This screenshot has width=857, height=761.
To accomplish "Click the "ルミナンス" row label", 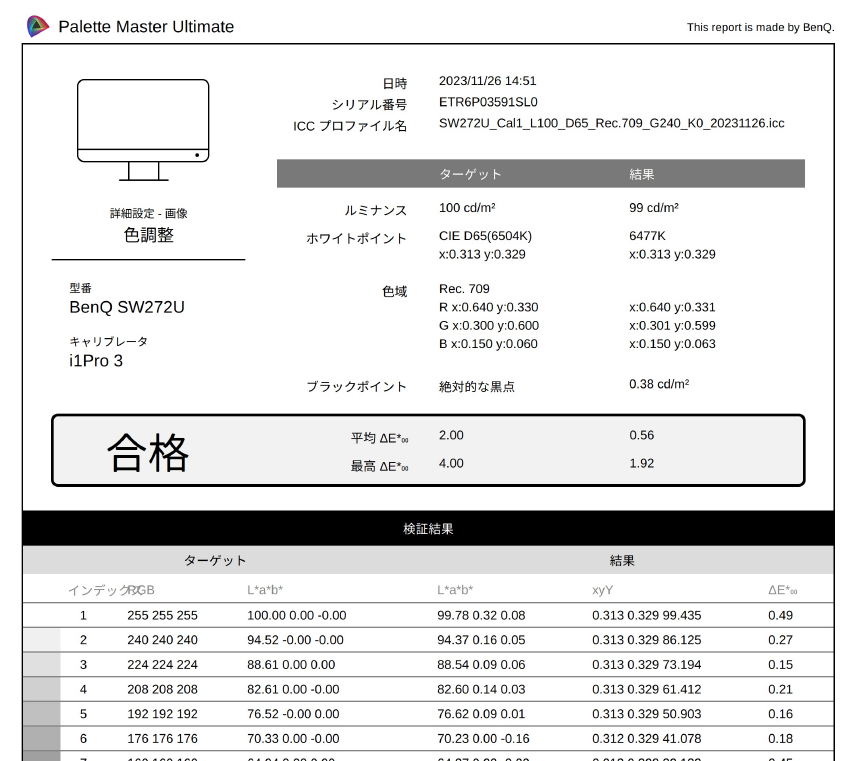I will (375, 210).
